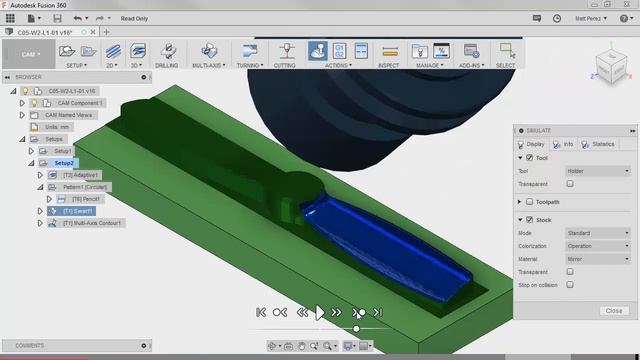Viewport: 640px width, 360px height.
Task: Open New Setup tool in SETUP group
Action: tap(67, 51)
